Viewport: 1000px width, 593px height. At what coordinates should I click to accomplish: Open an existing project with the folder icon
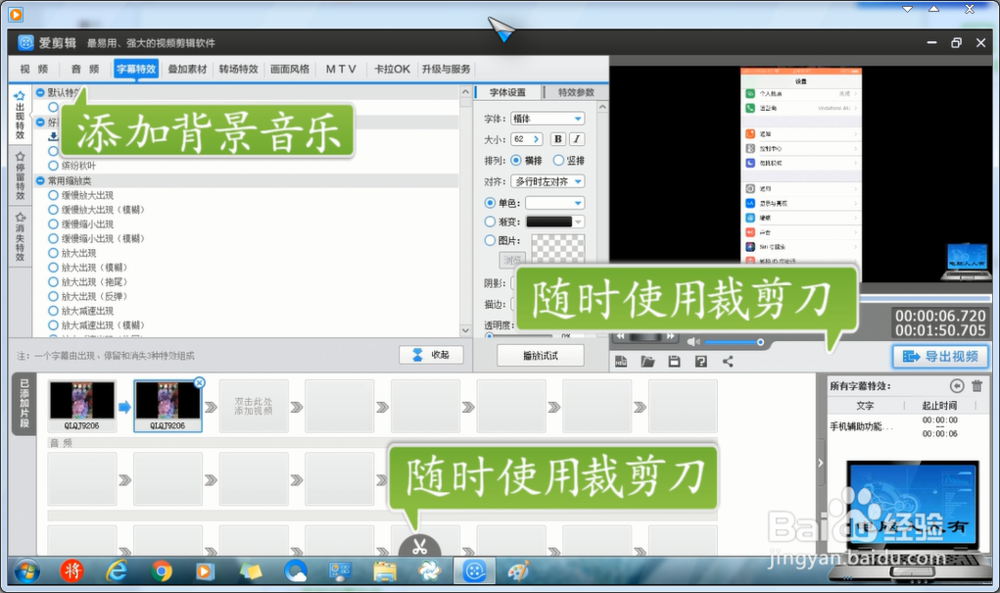click(647, 362)
